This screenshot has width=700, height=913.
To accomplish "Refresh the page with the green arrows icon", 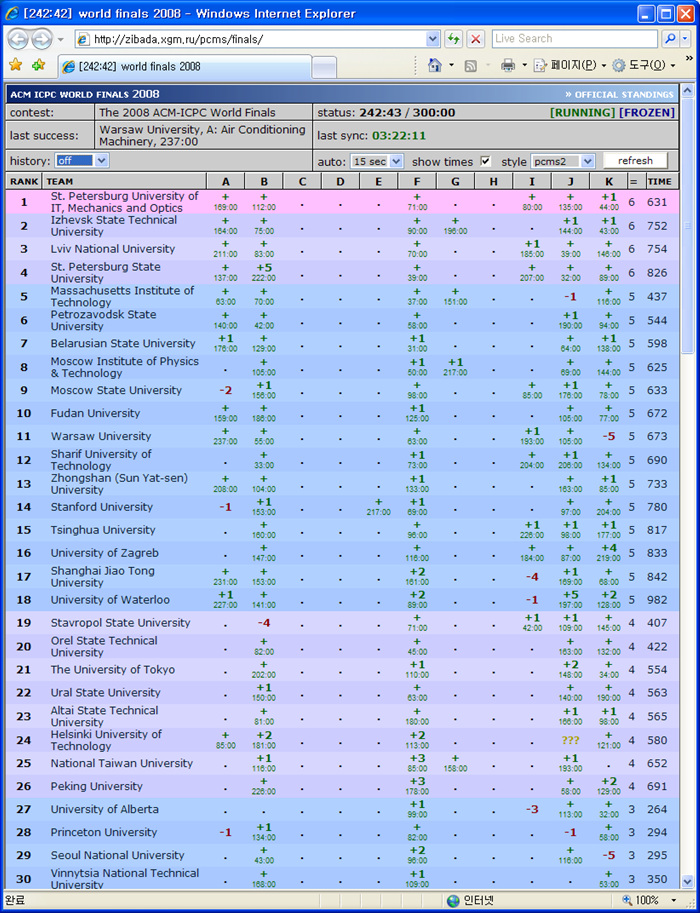I will pos(453,39).
